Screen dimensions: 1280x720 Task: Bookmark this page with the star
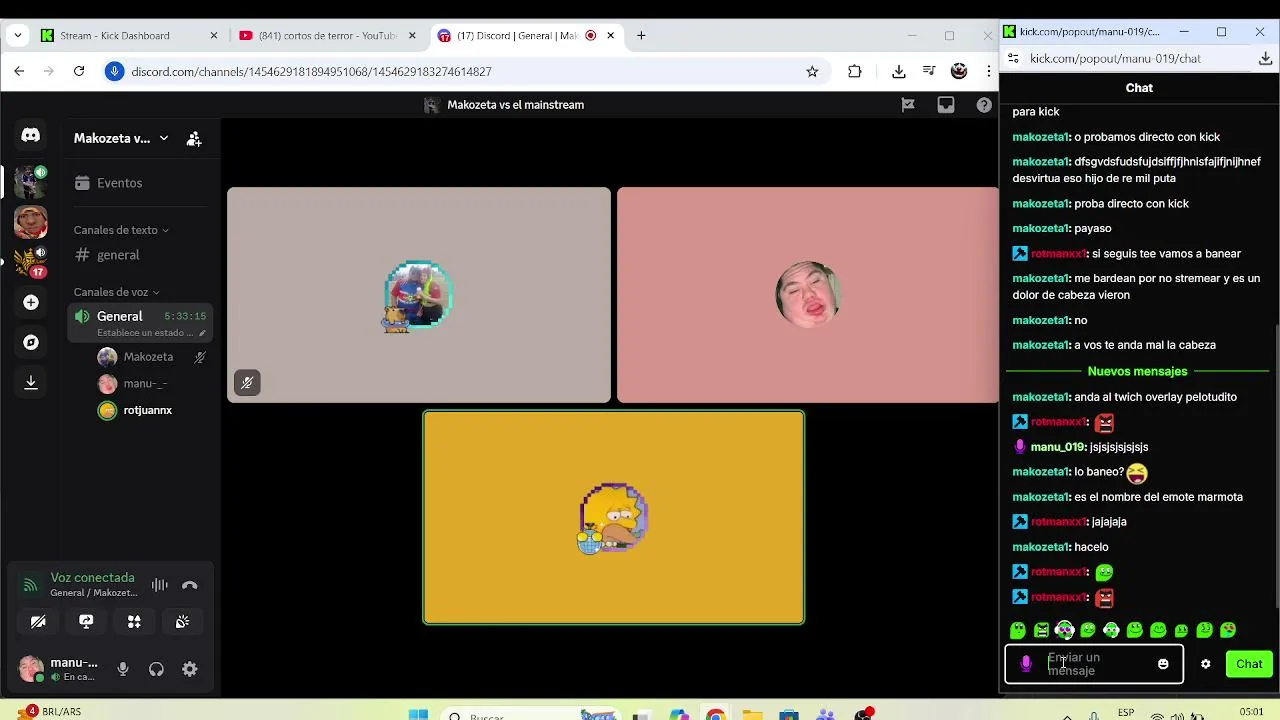point(812,72)
